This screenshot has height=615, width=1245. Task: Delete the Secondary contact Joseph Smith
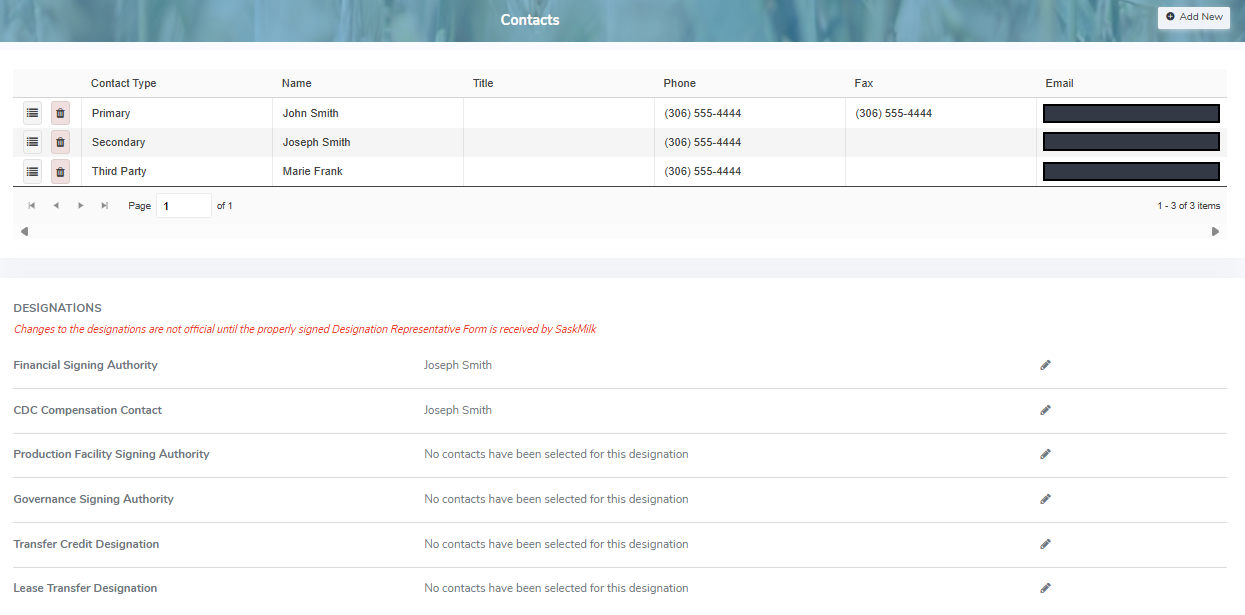[x=60, y=142]
